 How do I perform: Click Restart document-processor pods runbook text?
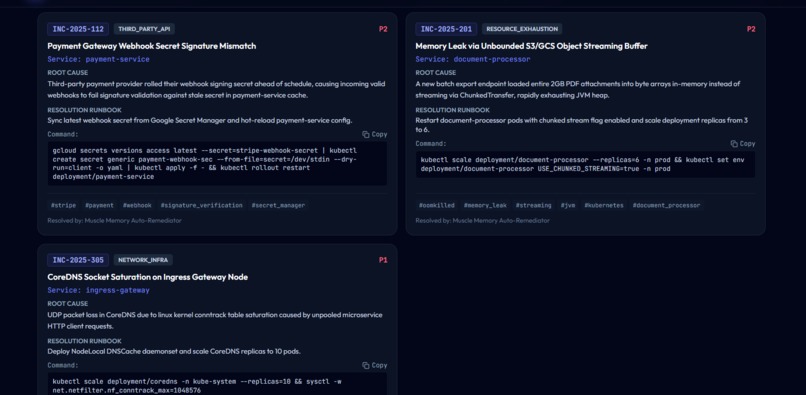point(582,125)
